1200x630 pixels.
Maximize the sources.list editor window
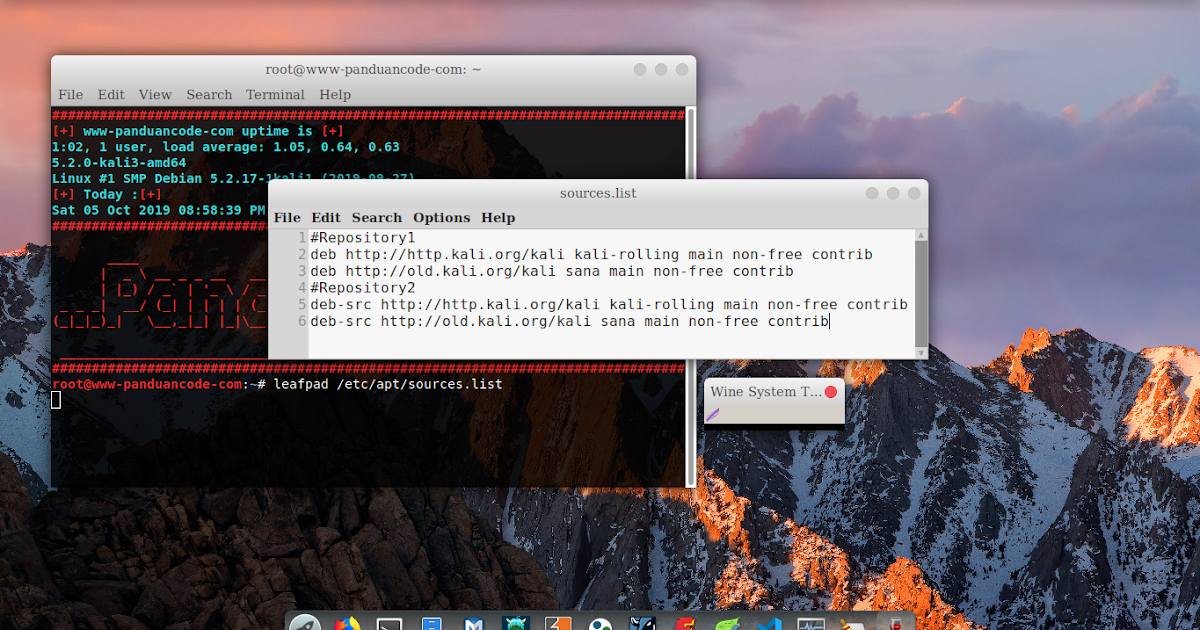pyautogui.click(x=893, y=193)
